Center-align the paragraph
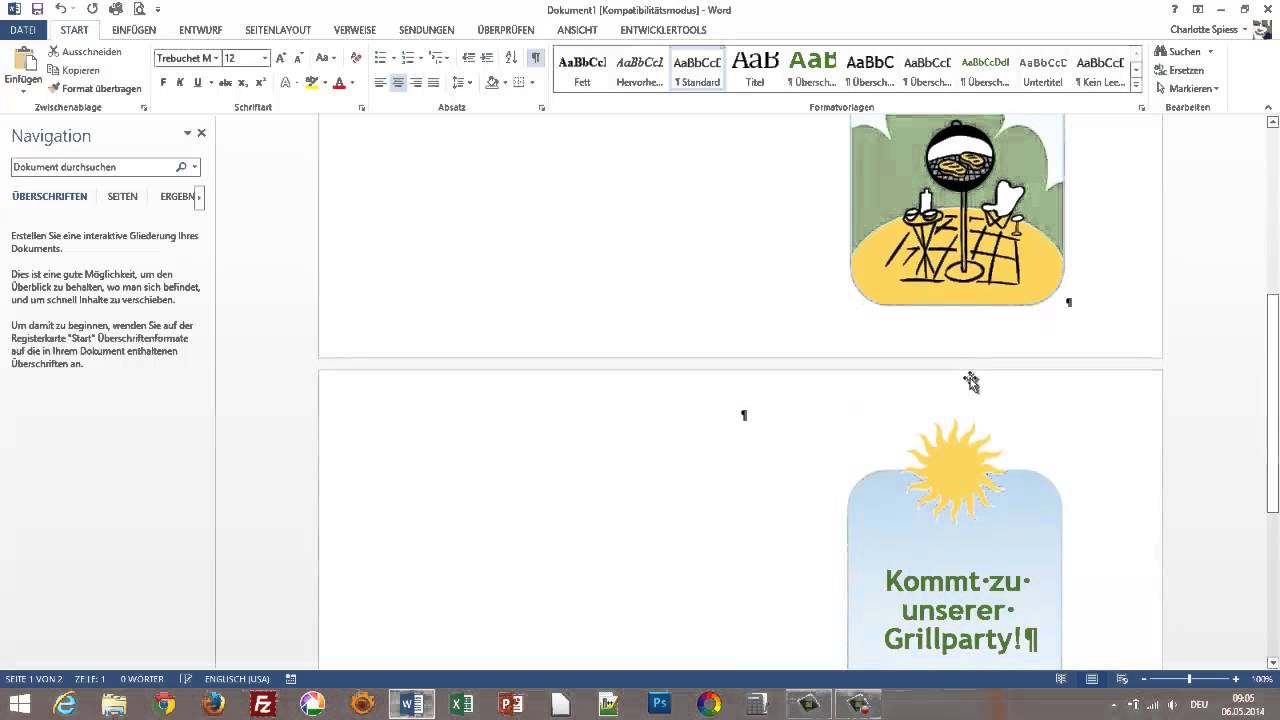 [398, 83]
